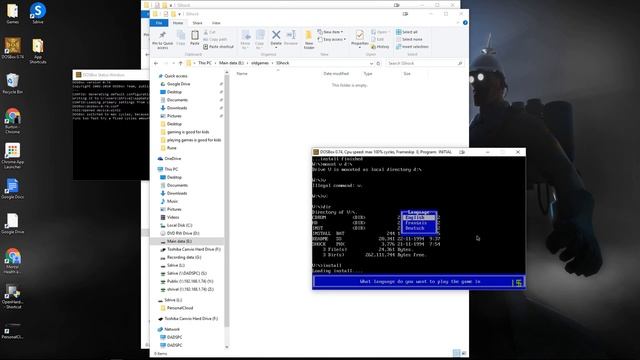Click Invert selection in the ribbon
This screenshot has height=360, width=640.
tap(412, 47)
